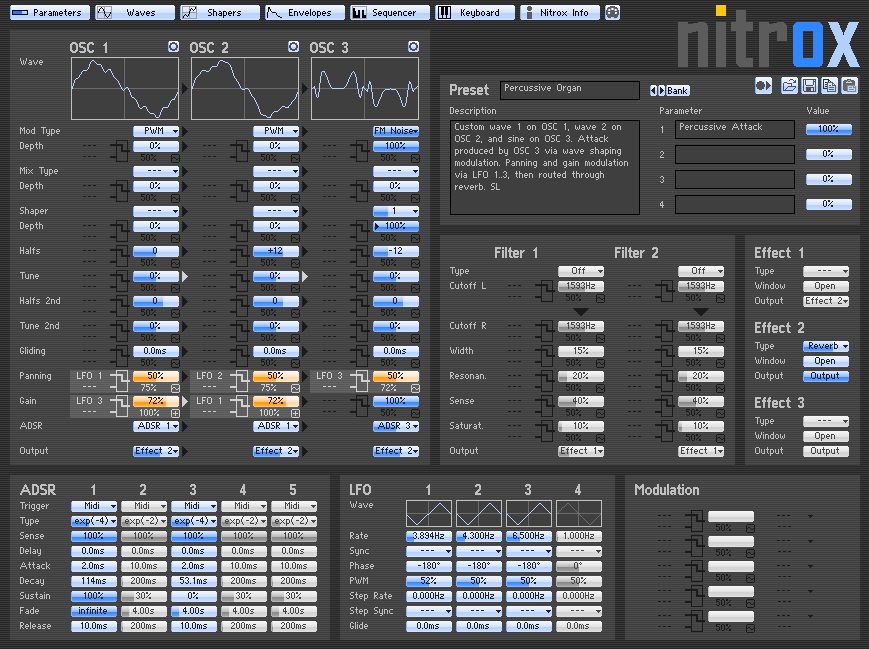Click the OSC 1 Gain link arrow
Image resolution: width=869 pixels, height=649 pixels.
tap(185, 401)
